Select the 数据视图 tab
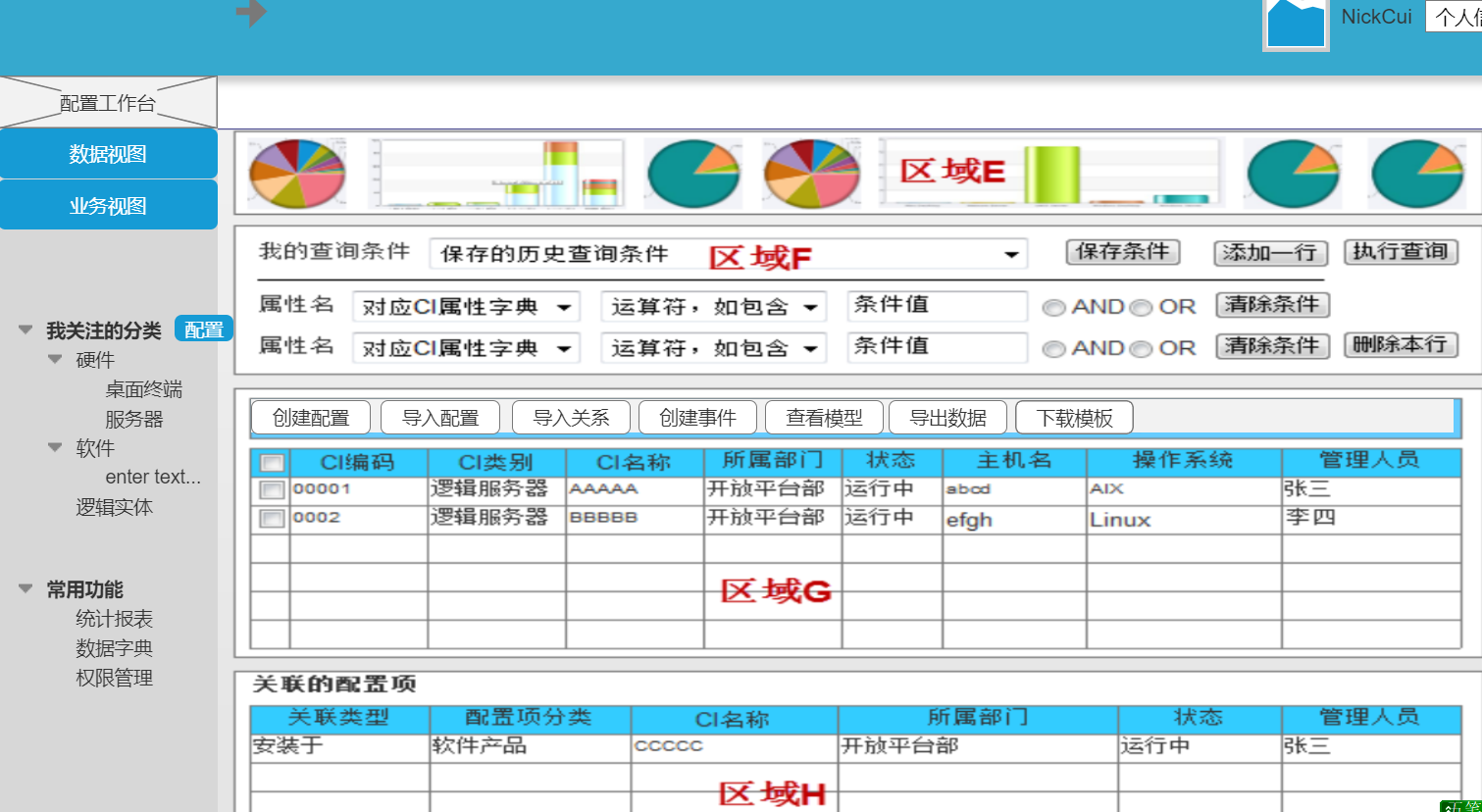The height and width of the screenshot is (812, 1482). coord(108,154)
